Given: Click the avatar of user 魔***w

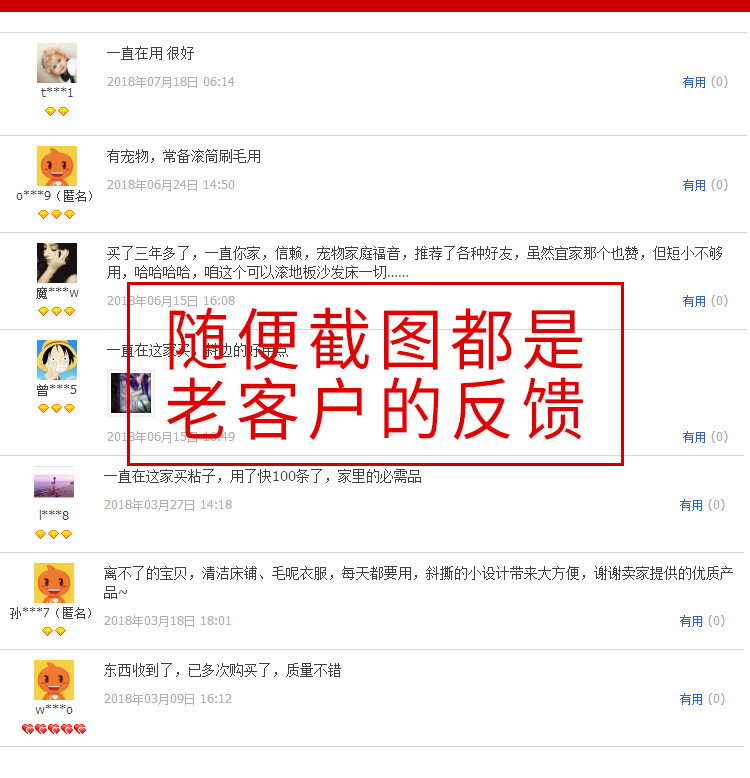Looking at the screenshot, I should 57,263.
